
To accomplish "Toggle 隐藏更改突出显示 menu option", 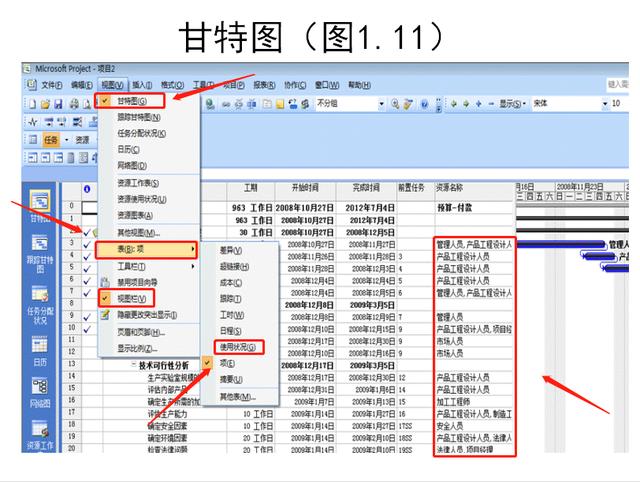I will [x=147, y=315].
